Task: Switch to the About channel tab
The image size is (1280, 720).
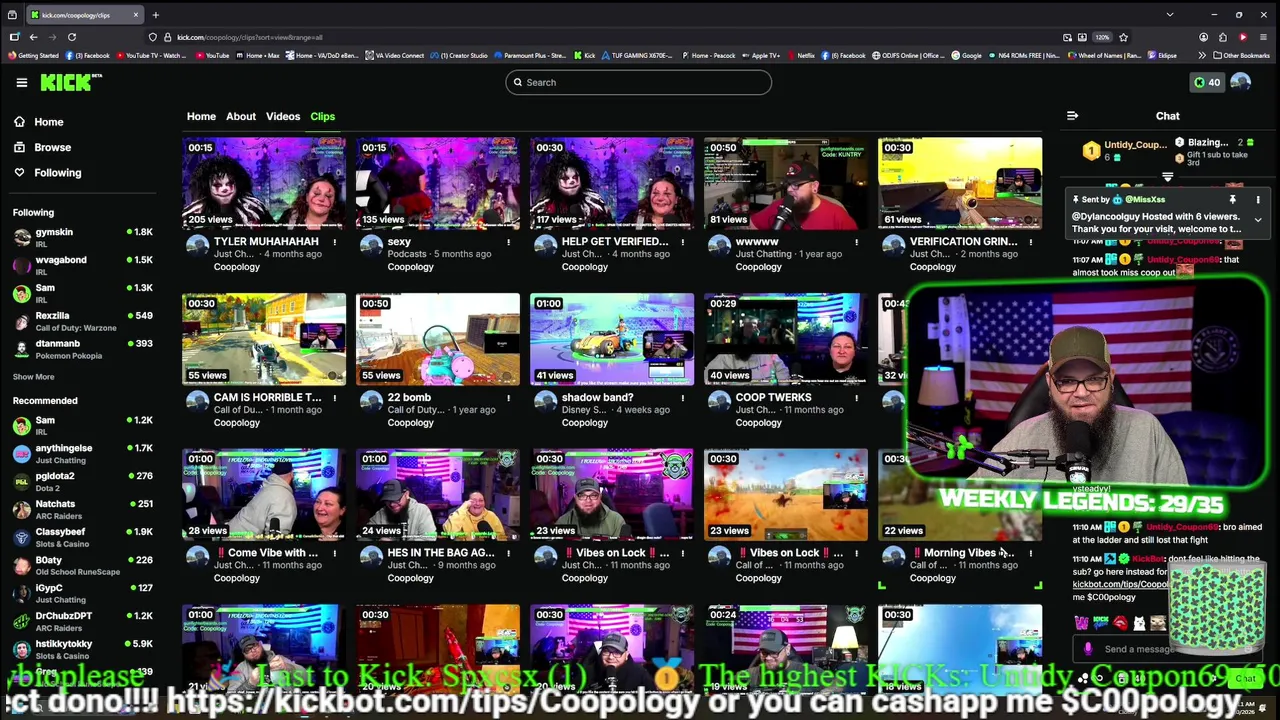Action: [x=240, y=117]
